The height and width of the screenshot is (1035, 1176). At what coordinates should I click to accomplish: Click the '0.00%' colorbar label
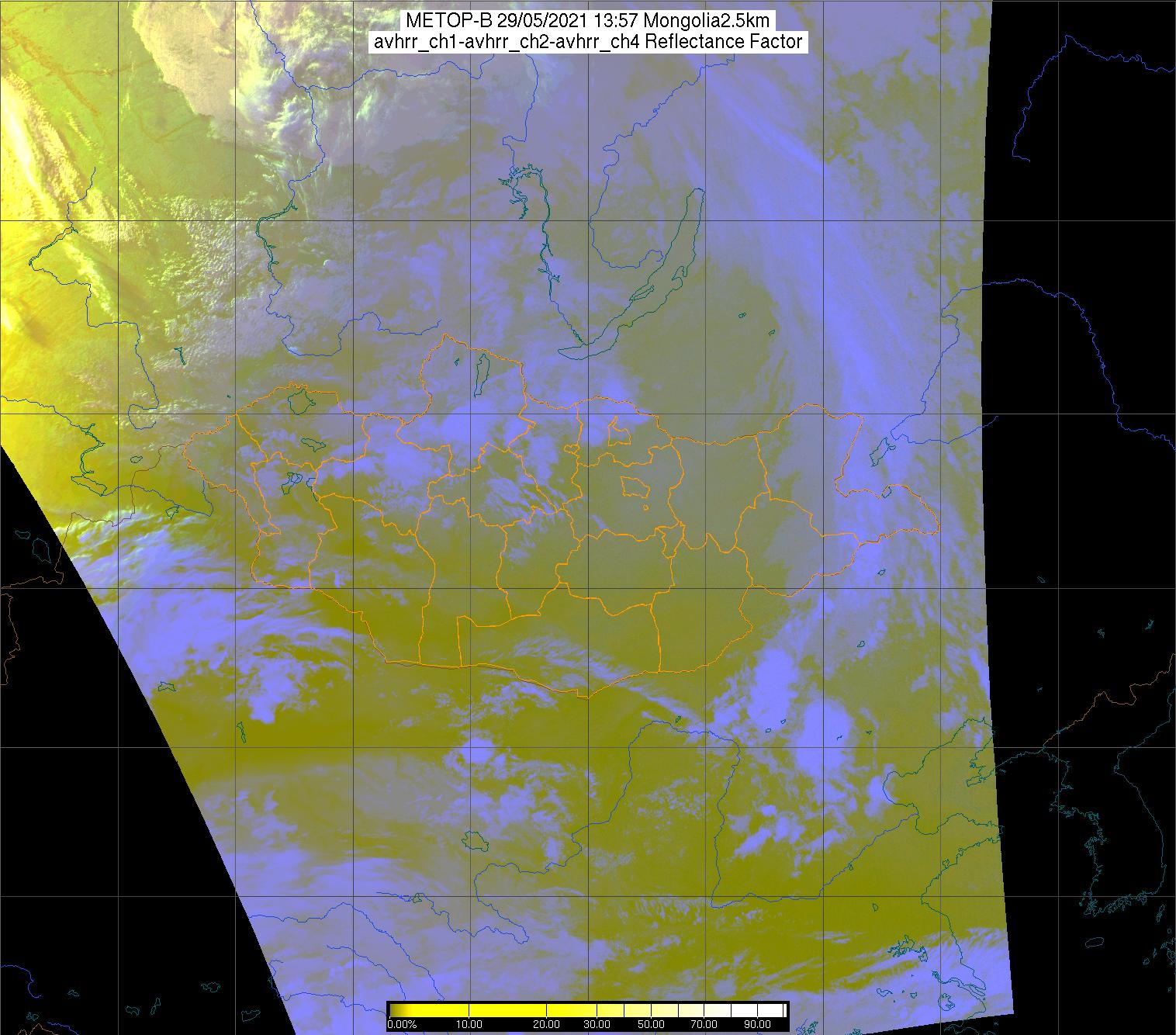pyautogui.click(x=401, y=1025)
